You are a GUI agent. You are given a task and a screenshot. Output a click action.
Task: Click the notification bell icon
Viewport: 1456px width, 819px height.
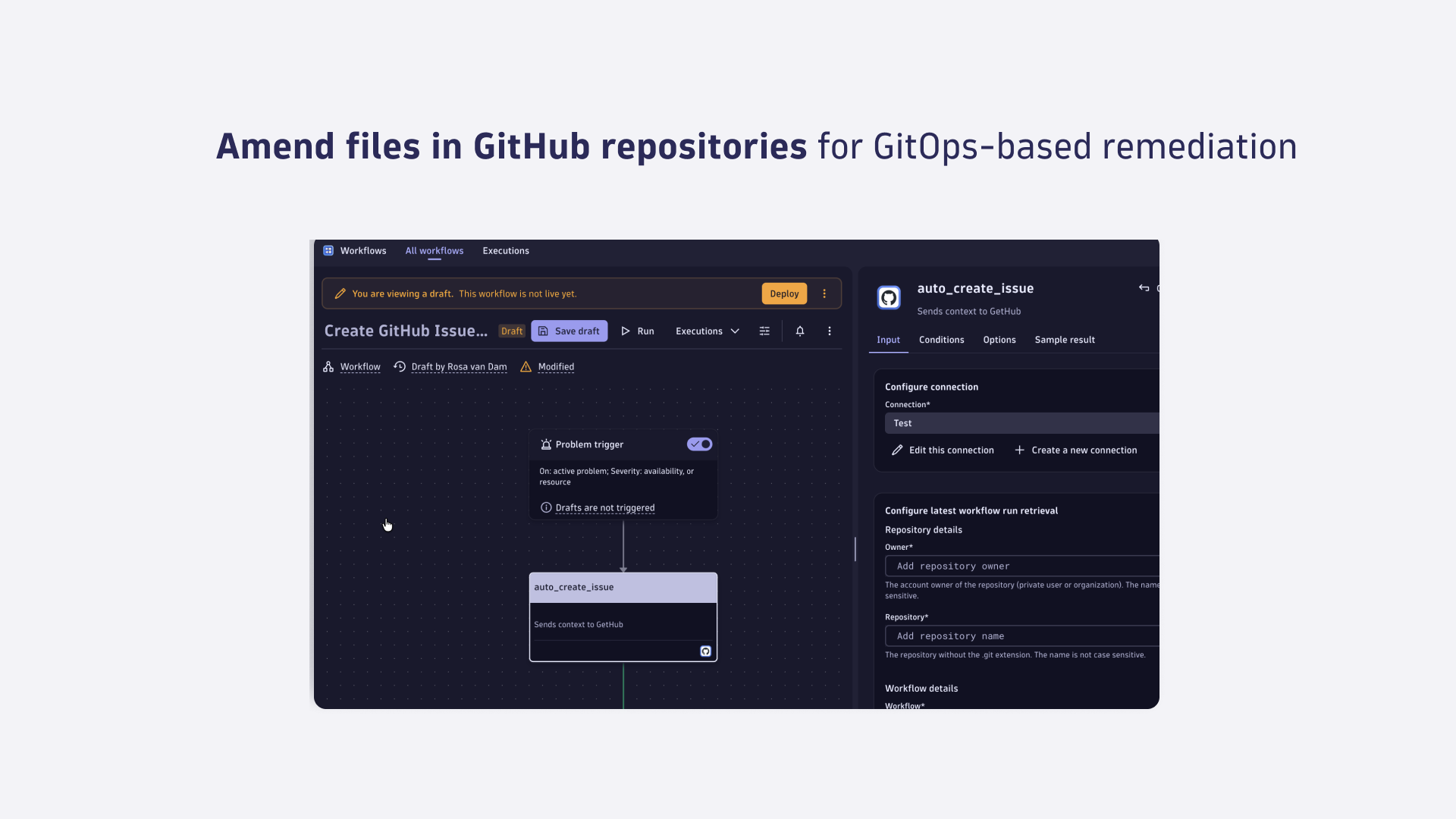(x=799, y=331)
